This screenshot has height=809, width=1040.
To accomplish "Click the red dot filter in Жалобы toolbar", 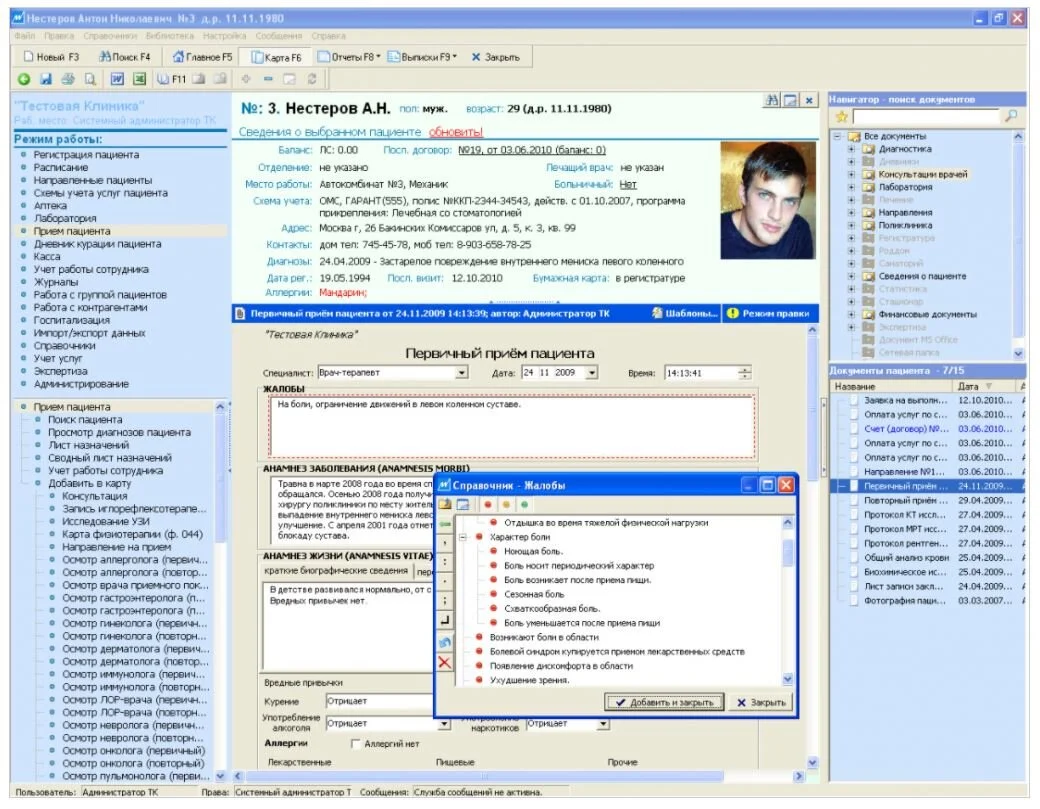I will [488, 505].
